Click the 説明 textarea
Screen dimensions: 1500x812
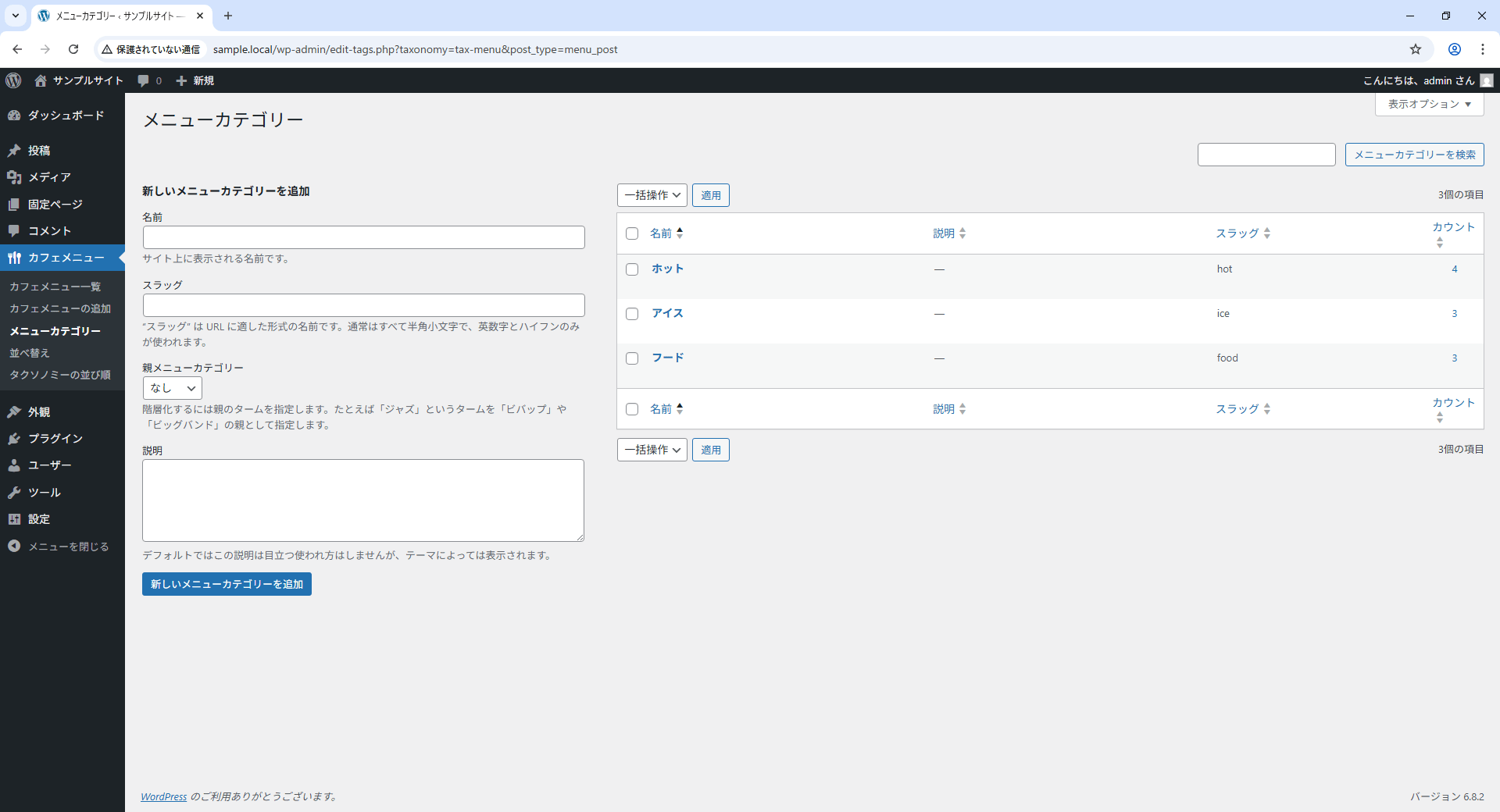click(x=363, y=500)
